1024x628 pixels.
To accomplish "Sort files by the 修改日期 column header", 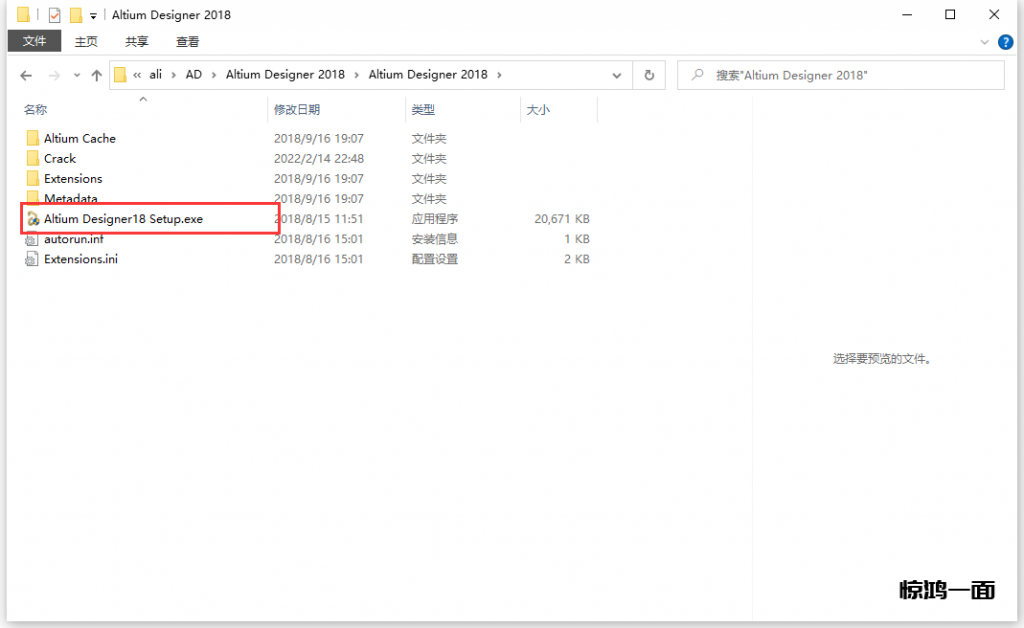I will (296, 110).
